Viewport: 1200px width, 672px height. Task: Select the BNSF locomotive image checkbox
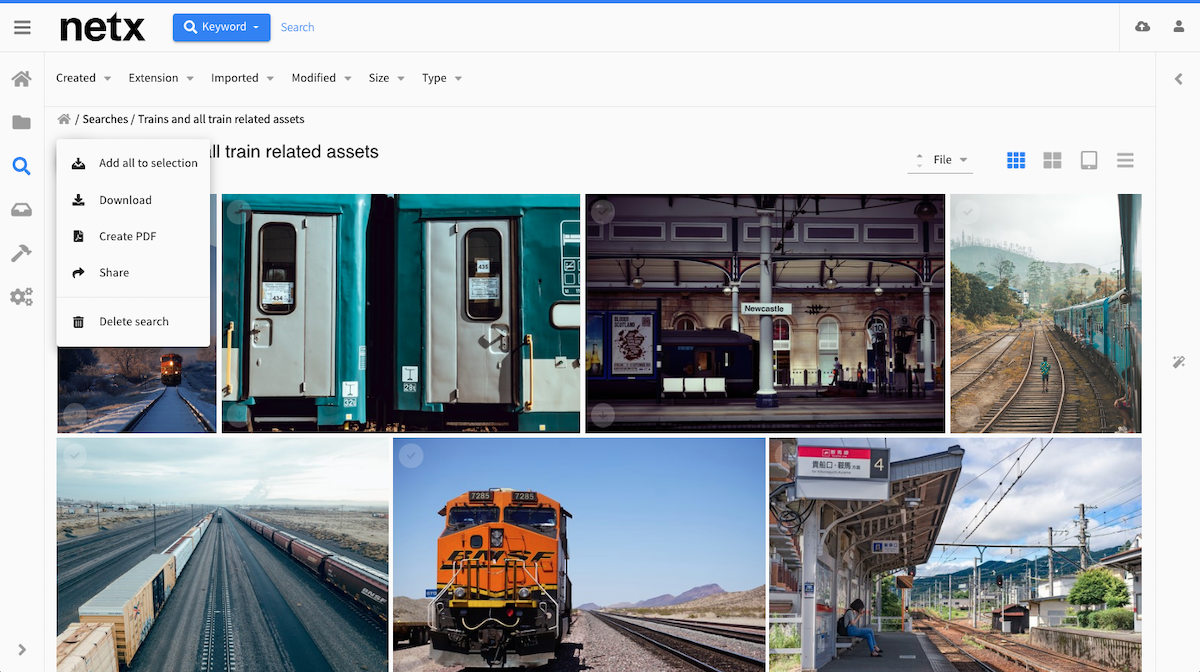click(x=410, y=456)
